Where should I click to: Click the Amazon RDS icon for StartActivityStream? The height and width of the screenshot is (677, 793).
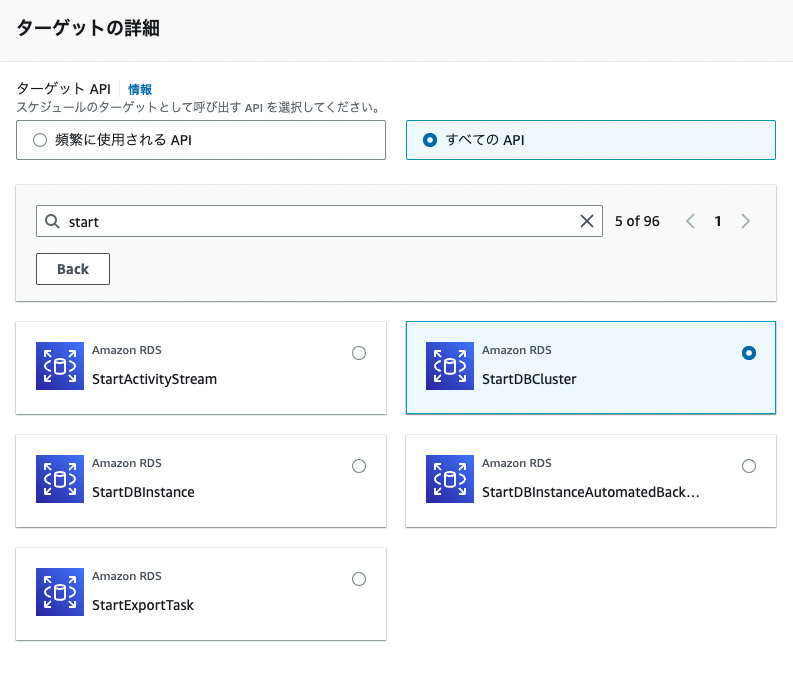[60, 366]
